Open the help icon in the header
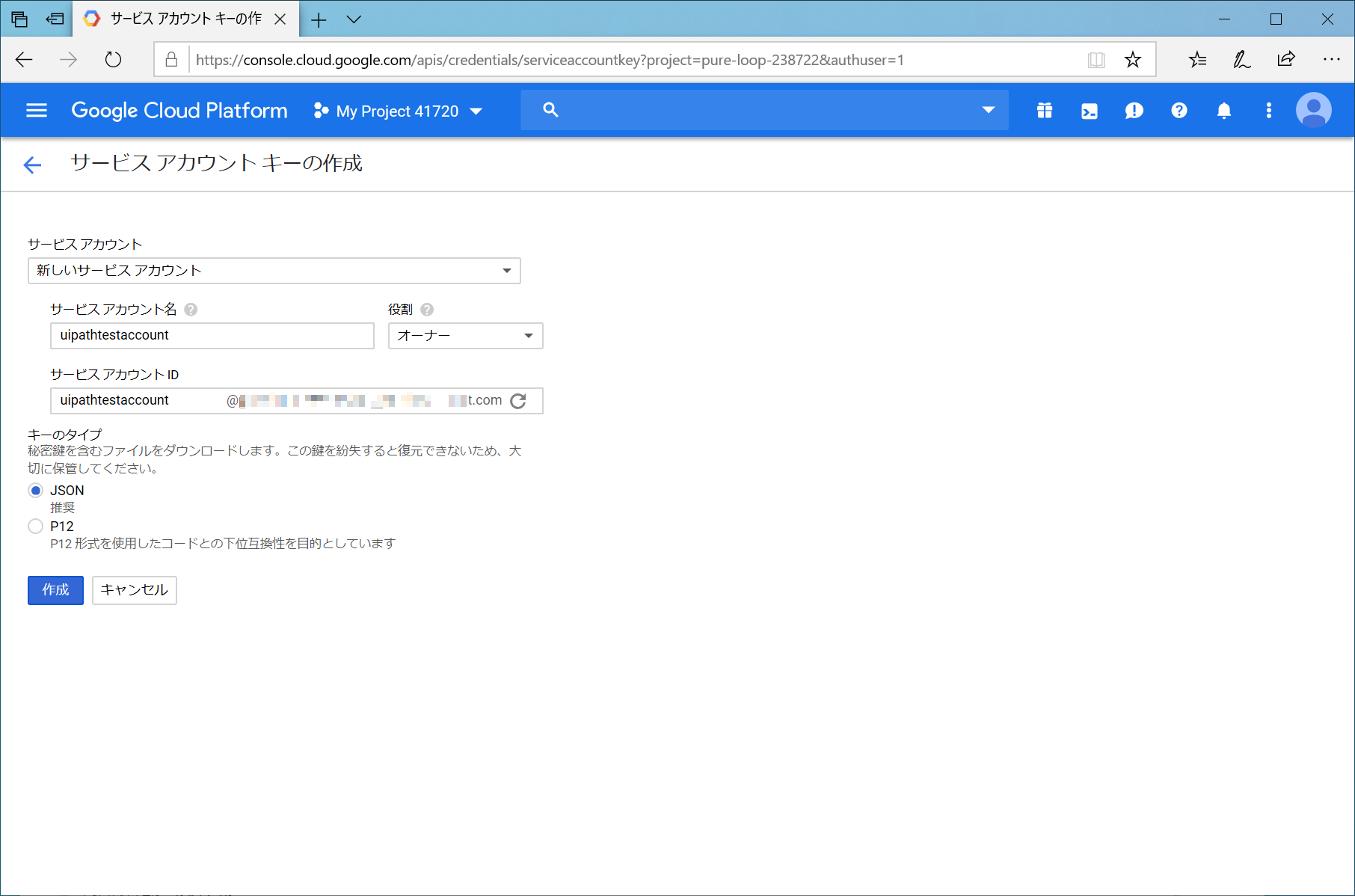1355x896 pixels. [1179, 110]
